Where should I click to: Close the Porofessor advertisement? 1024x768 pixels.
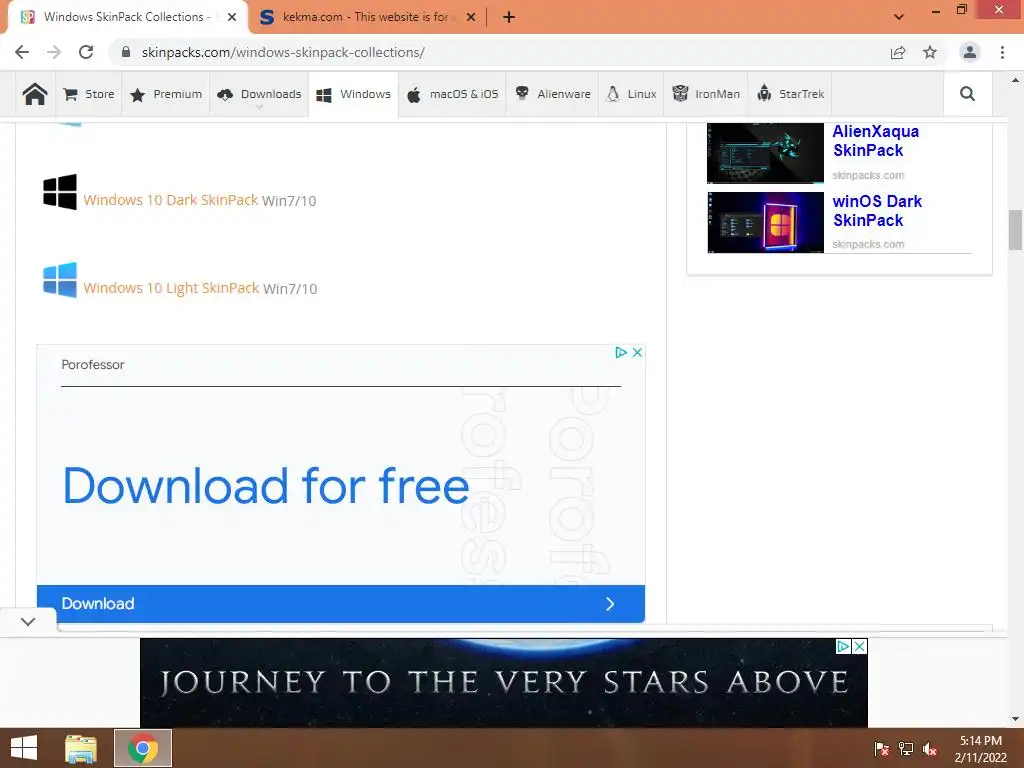point(637,353)
